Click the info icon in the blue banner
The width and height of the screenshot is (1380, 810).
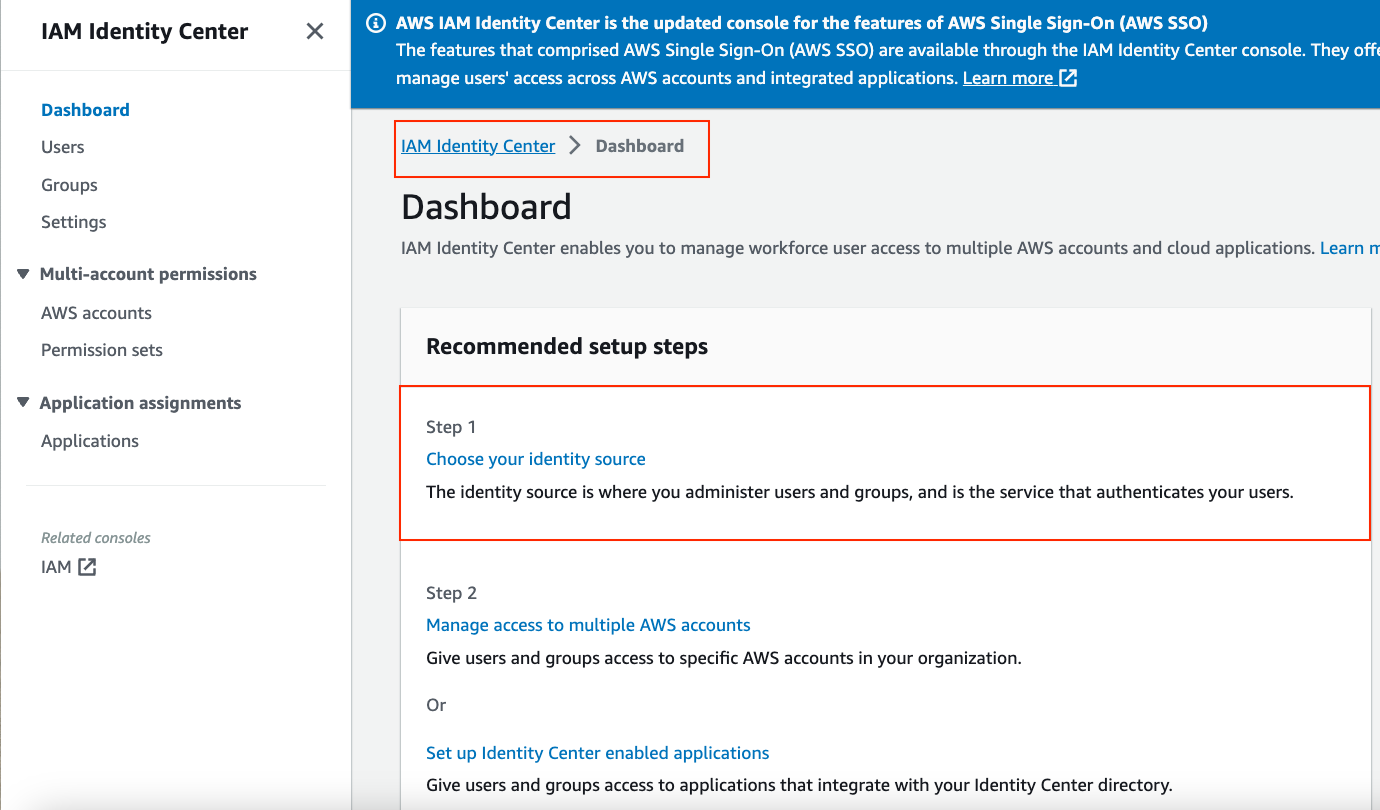(x=374, y=22)
